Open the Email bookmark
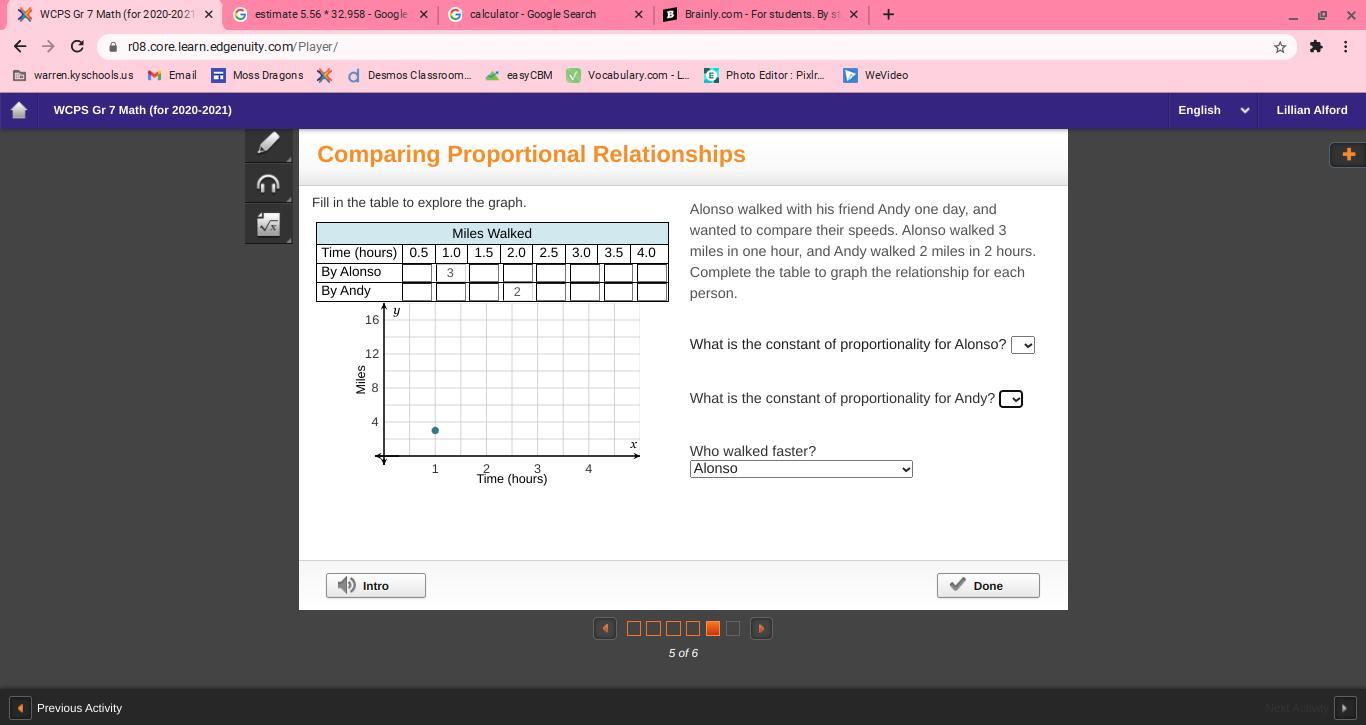The height and width of the screenshot is (725, 1366). coord(172,75)
